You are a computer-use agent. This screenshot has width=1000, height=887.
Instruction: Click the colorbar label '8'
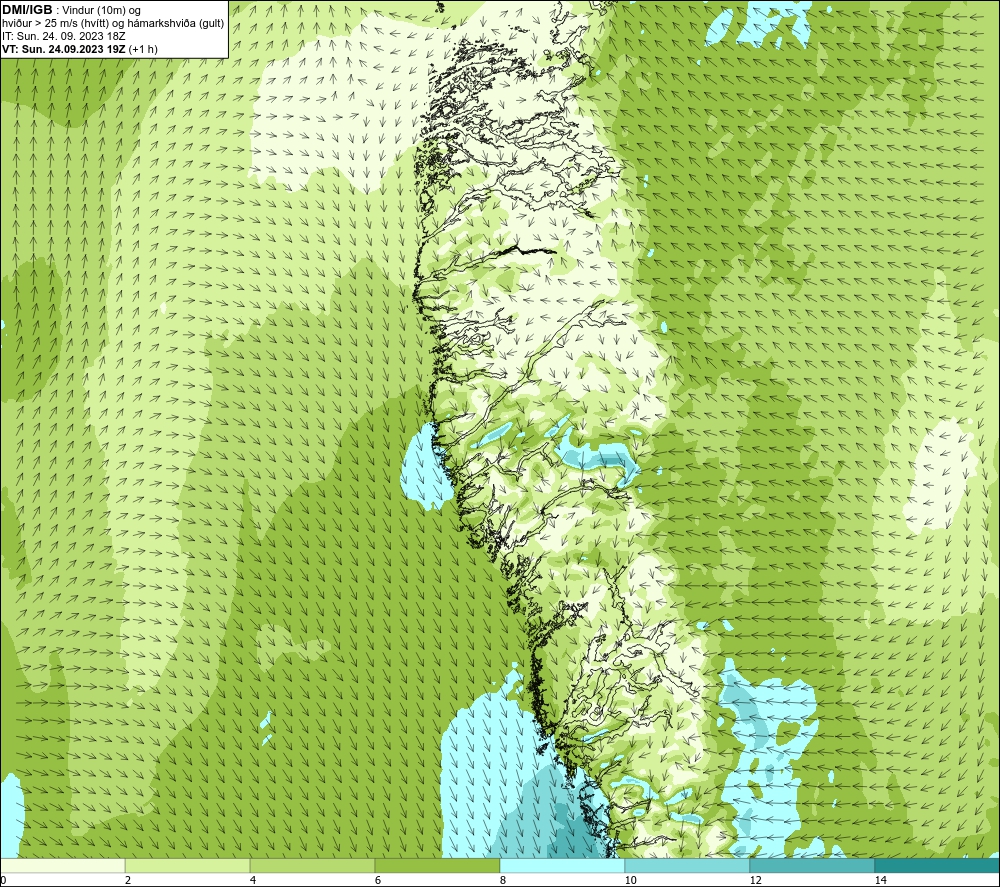click(x=503, y=881)
